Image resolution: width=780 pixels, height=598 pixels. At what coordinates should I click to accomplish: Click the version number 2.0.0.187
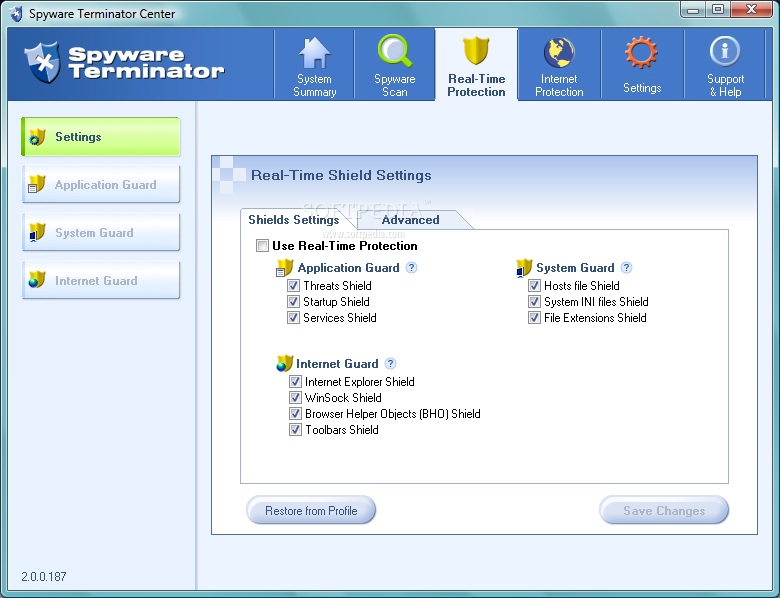point(44,577)
